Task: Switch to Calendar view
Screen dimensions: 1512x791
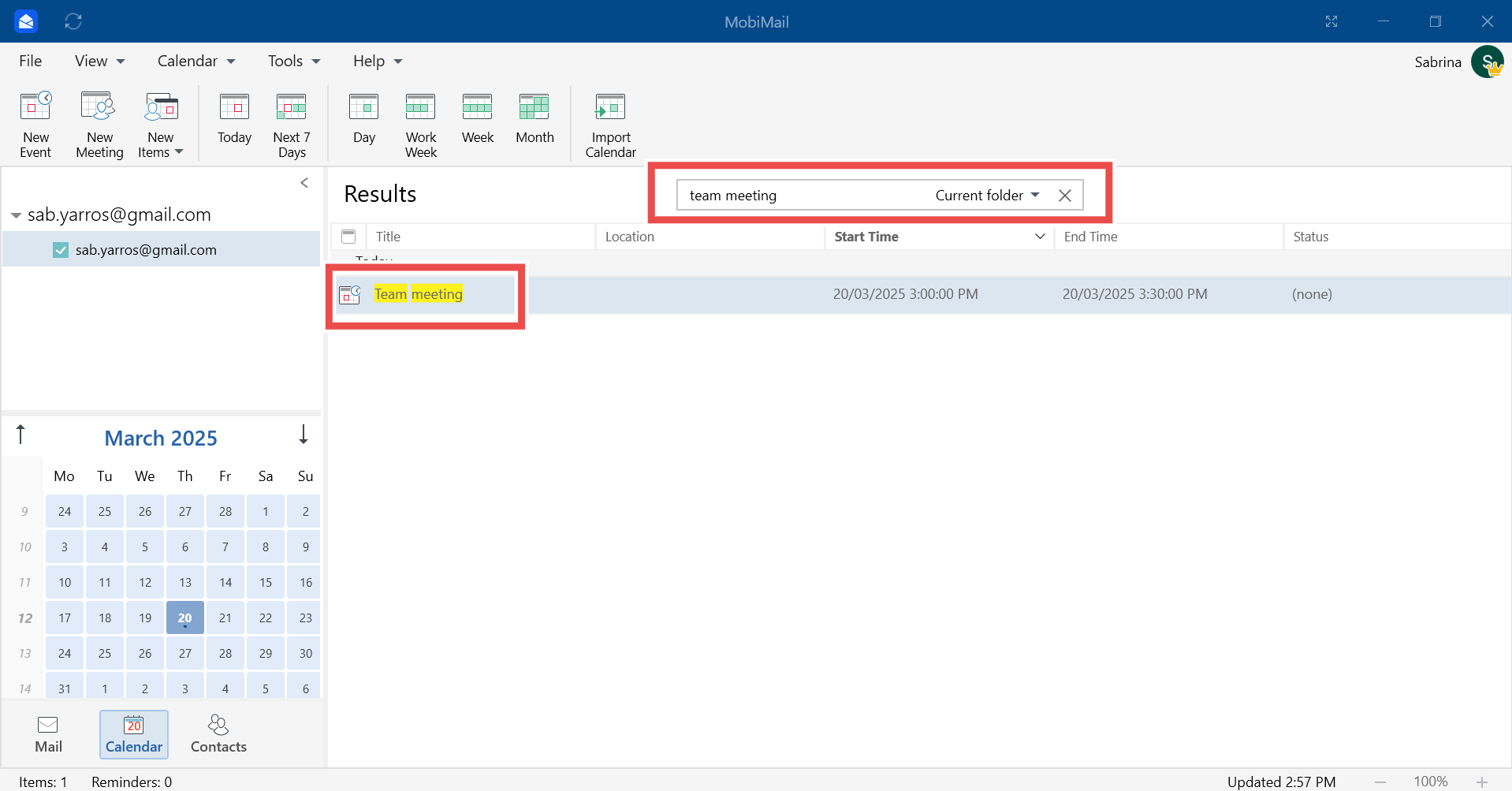Action: pyautogui.click(x=134, y=734)
